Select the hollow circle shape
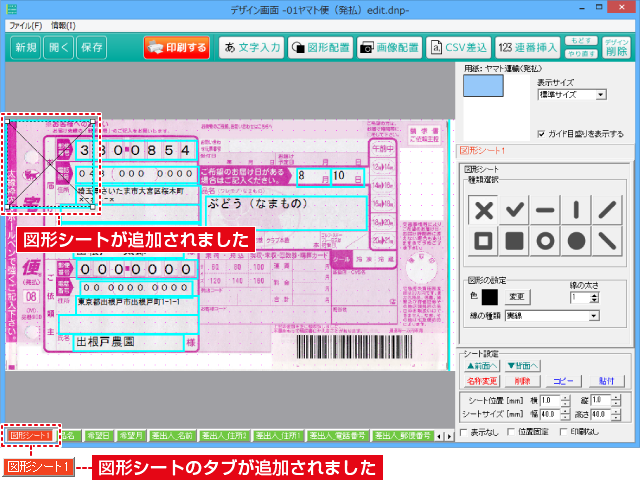 click(545, 241)
